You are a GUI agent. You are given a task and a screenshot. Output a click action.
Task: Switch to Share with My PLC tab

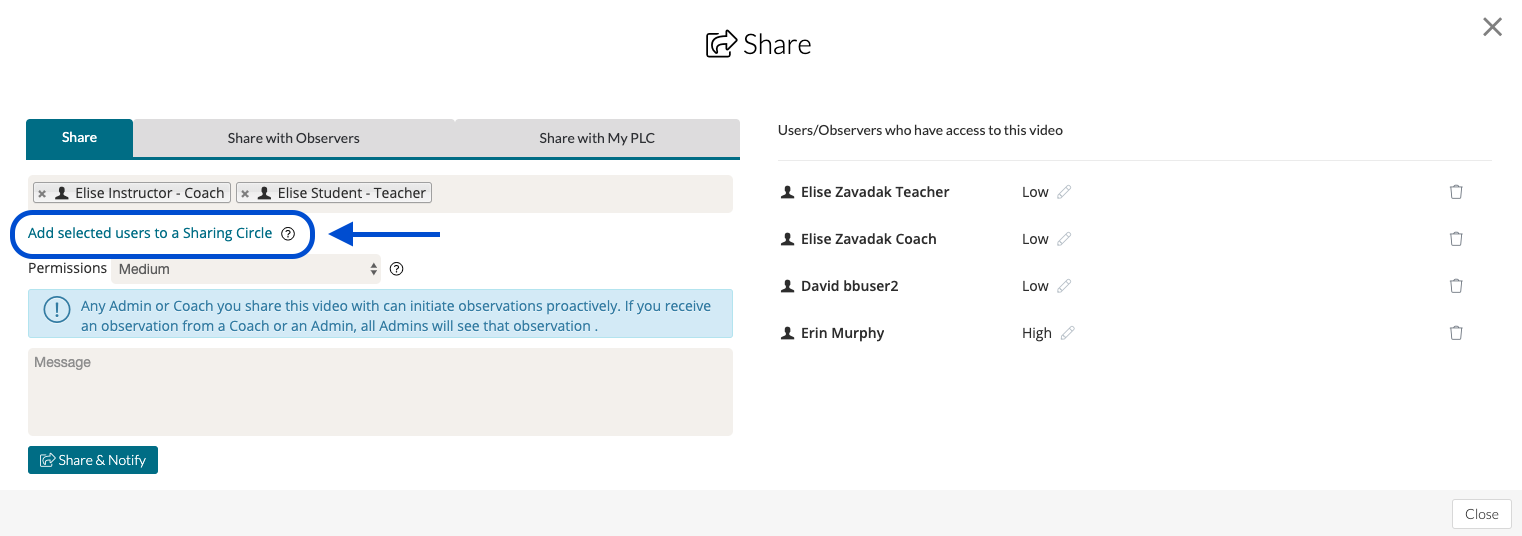click(x=597, y=138)
